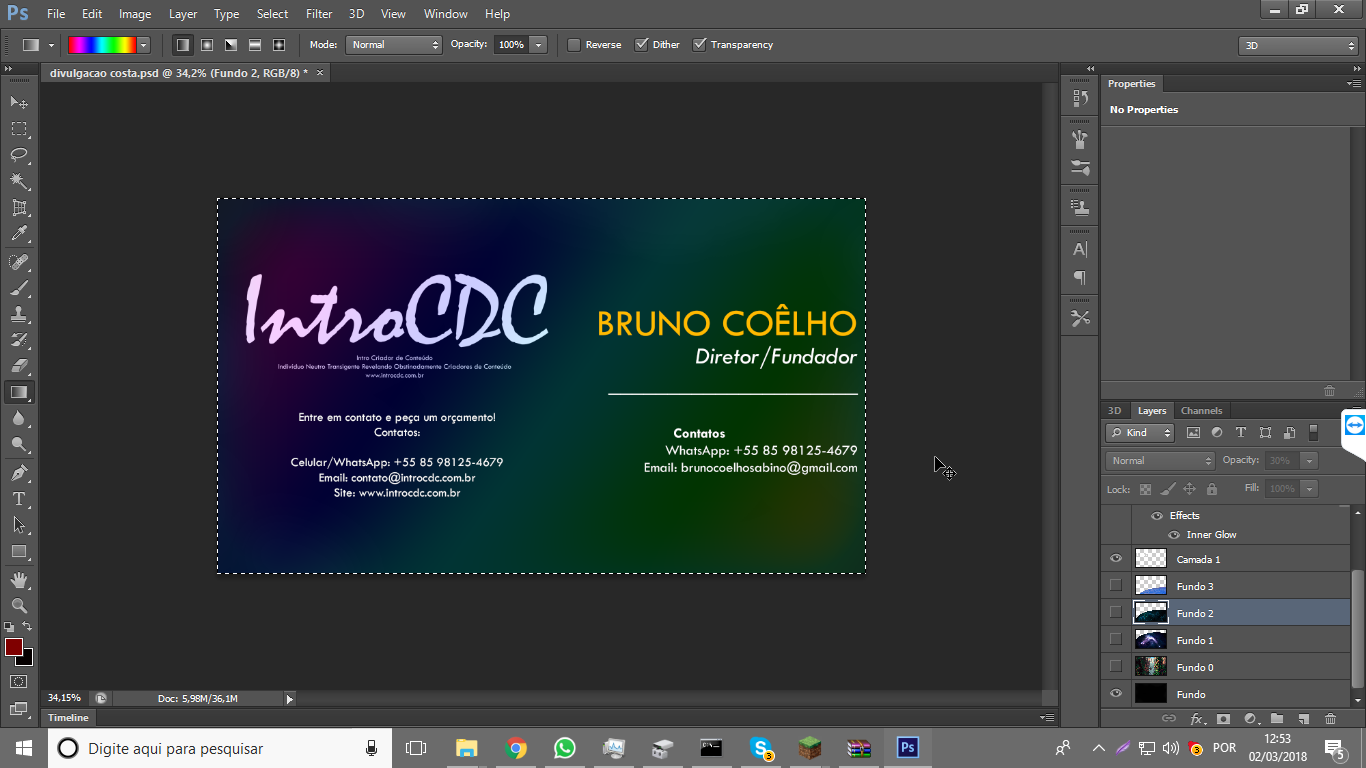
Task: Switch to the 3D panel tab
Action: point(1114,411)
